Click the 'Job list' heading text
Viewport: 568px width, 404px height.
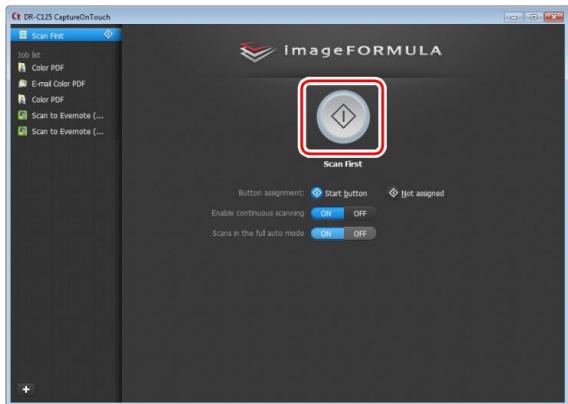pos(29,55)
